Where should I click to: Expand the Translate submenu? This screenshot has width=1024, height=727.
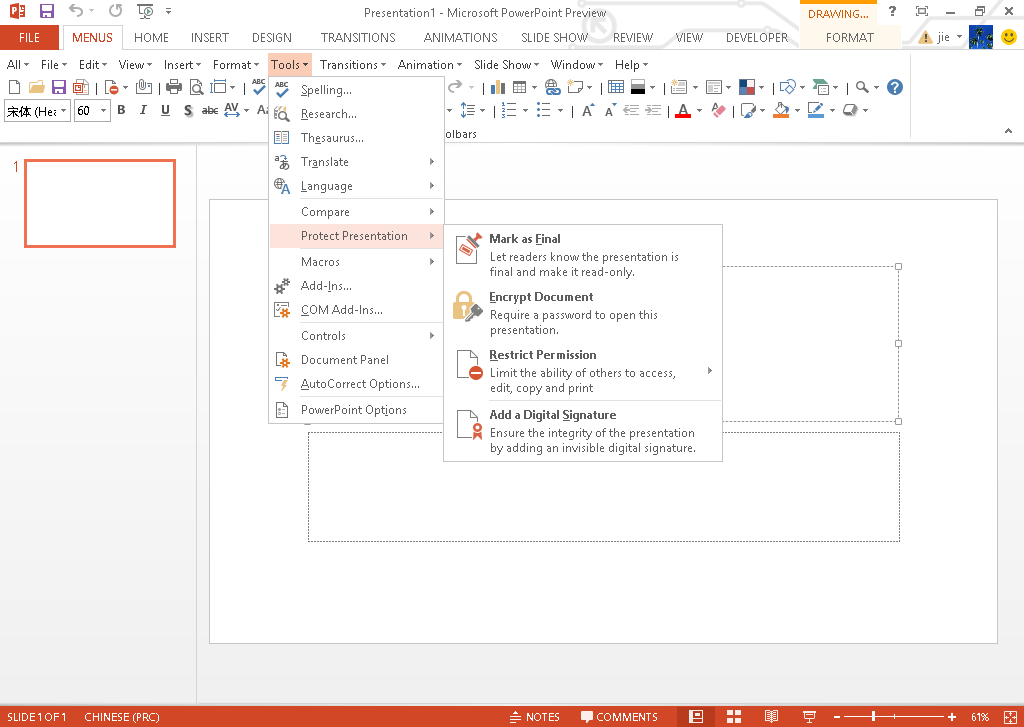[x=356, y=161]
